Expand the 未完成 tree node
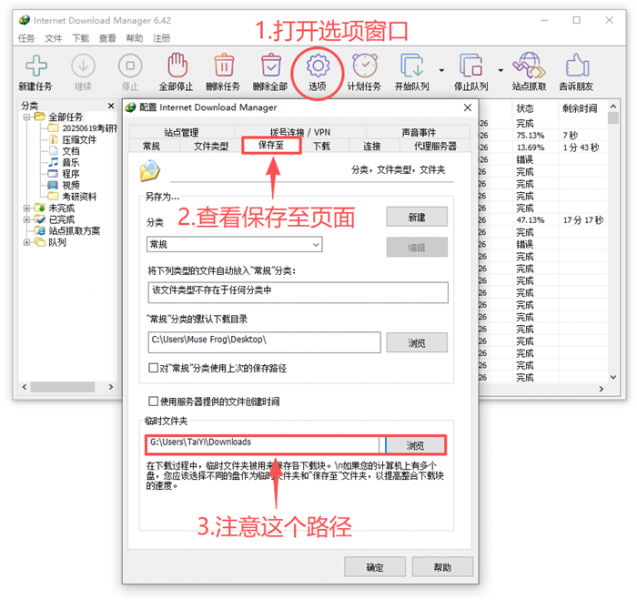Viewport: 637px width, 600px height. tap(27, 208)
